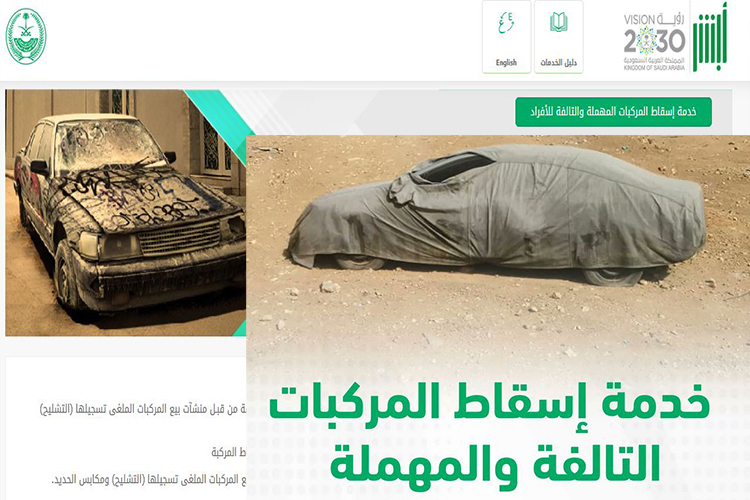Click the text line mentioning منشآت بيع المركبات

point(143,410)
